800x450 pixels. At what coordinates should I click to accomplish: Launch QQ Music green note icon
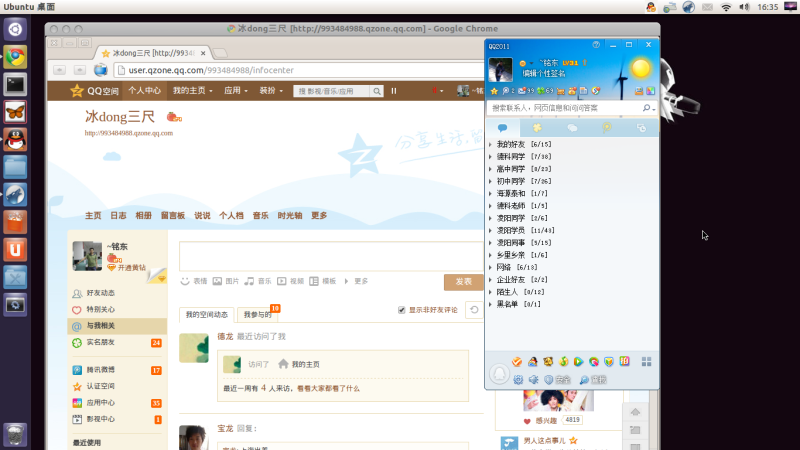(x=563, y=362)
